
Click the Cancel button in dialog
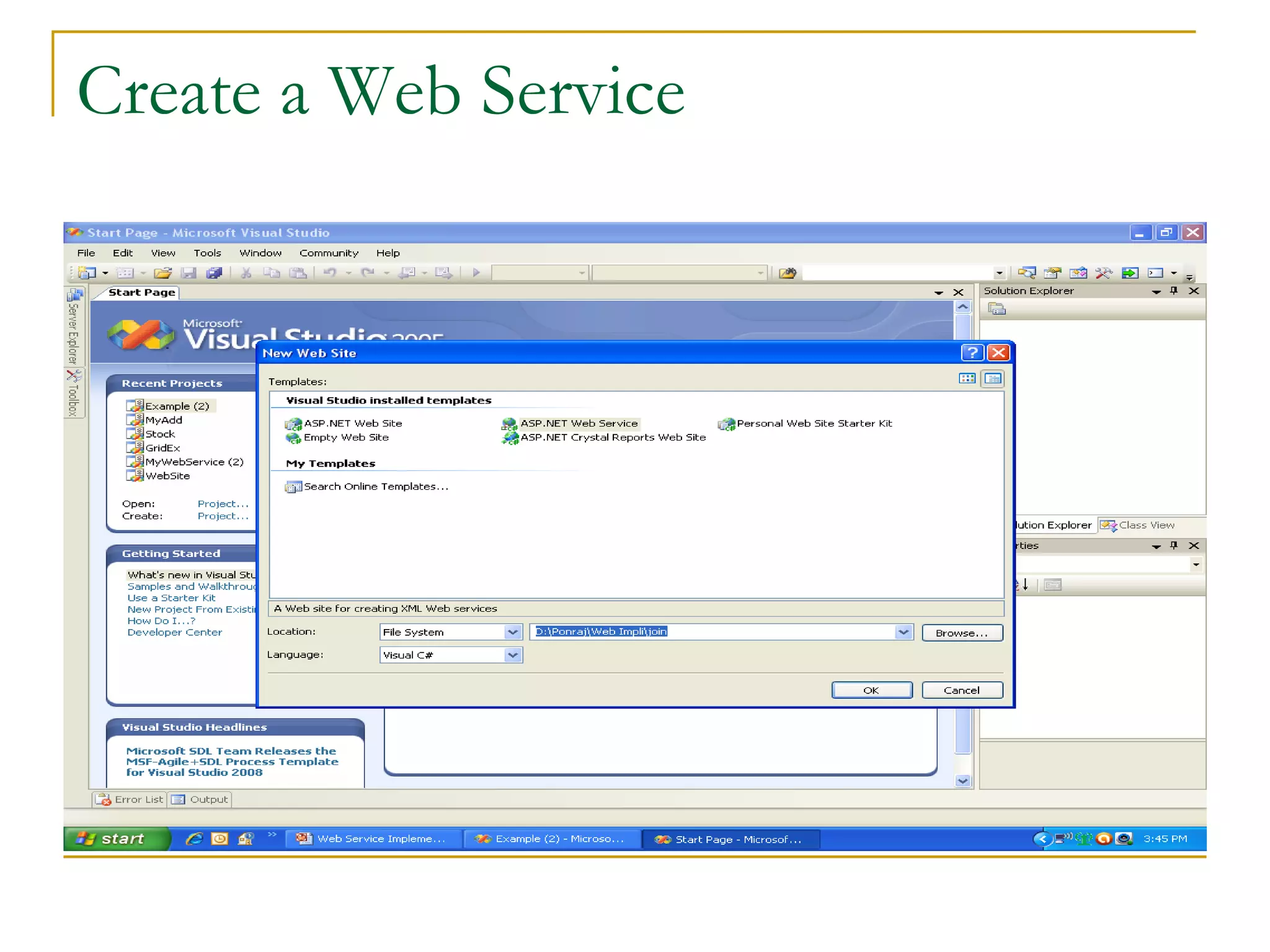tap(962, 690)
